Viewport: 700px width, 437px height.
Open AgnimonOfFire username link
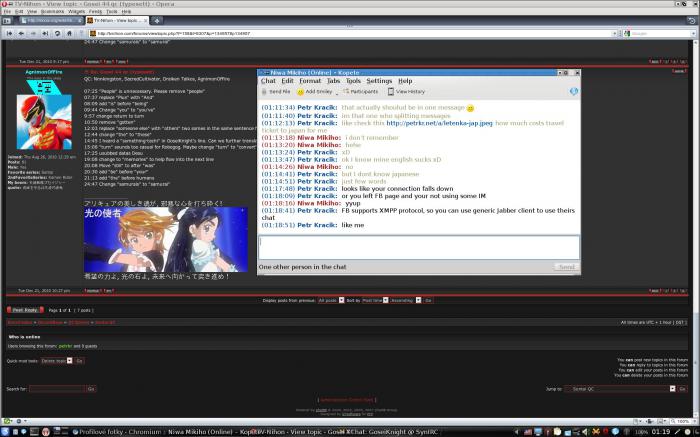point(44,72)
